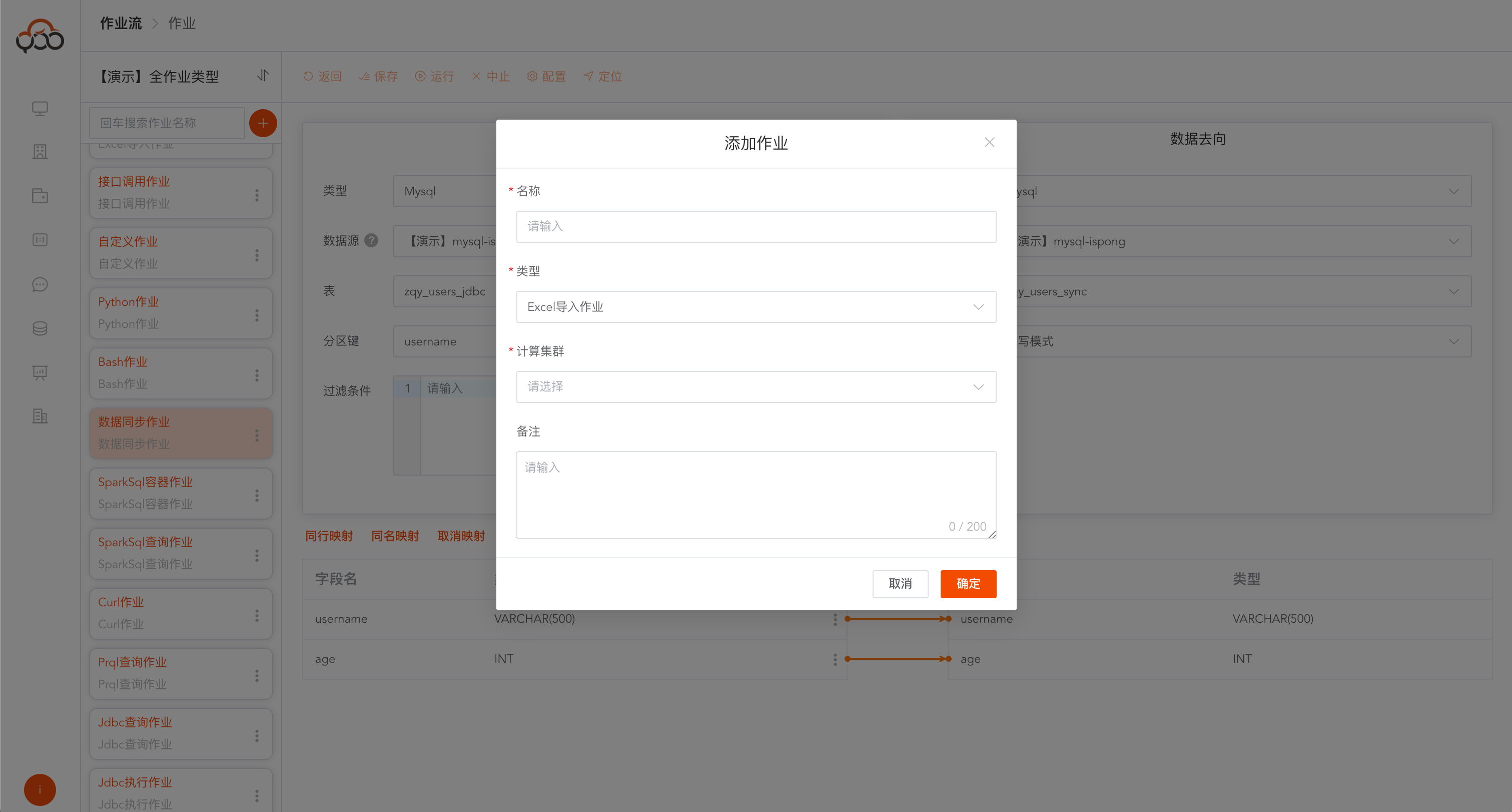Click the presentation board sidebar icon
The width and height of the screenshot is (1512, 812).
tap(40, 372)
